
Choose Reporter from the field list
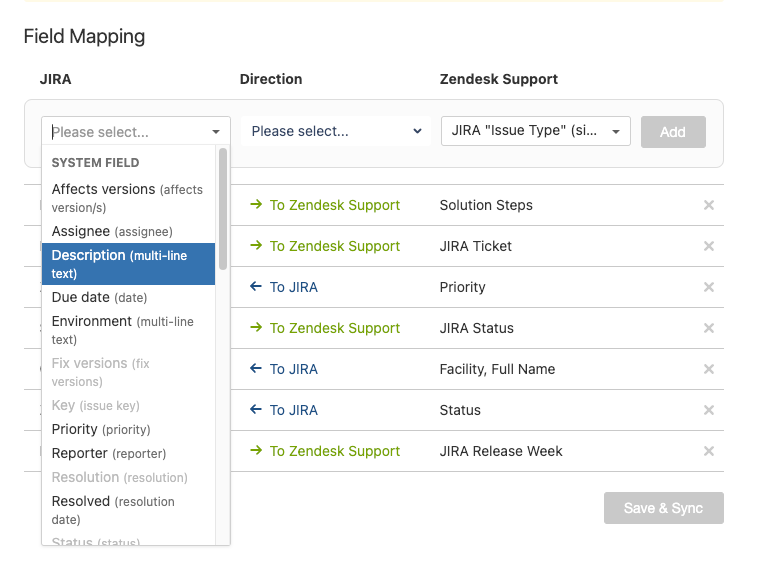point(128,453)
